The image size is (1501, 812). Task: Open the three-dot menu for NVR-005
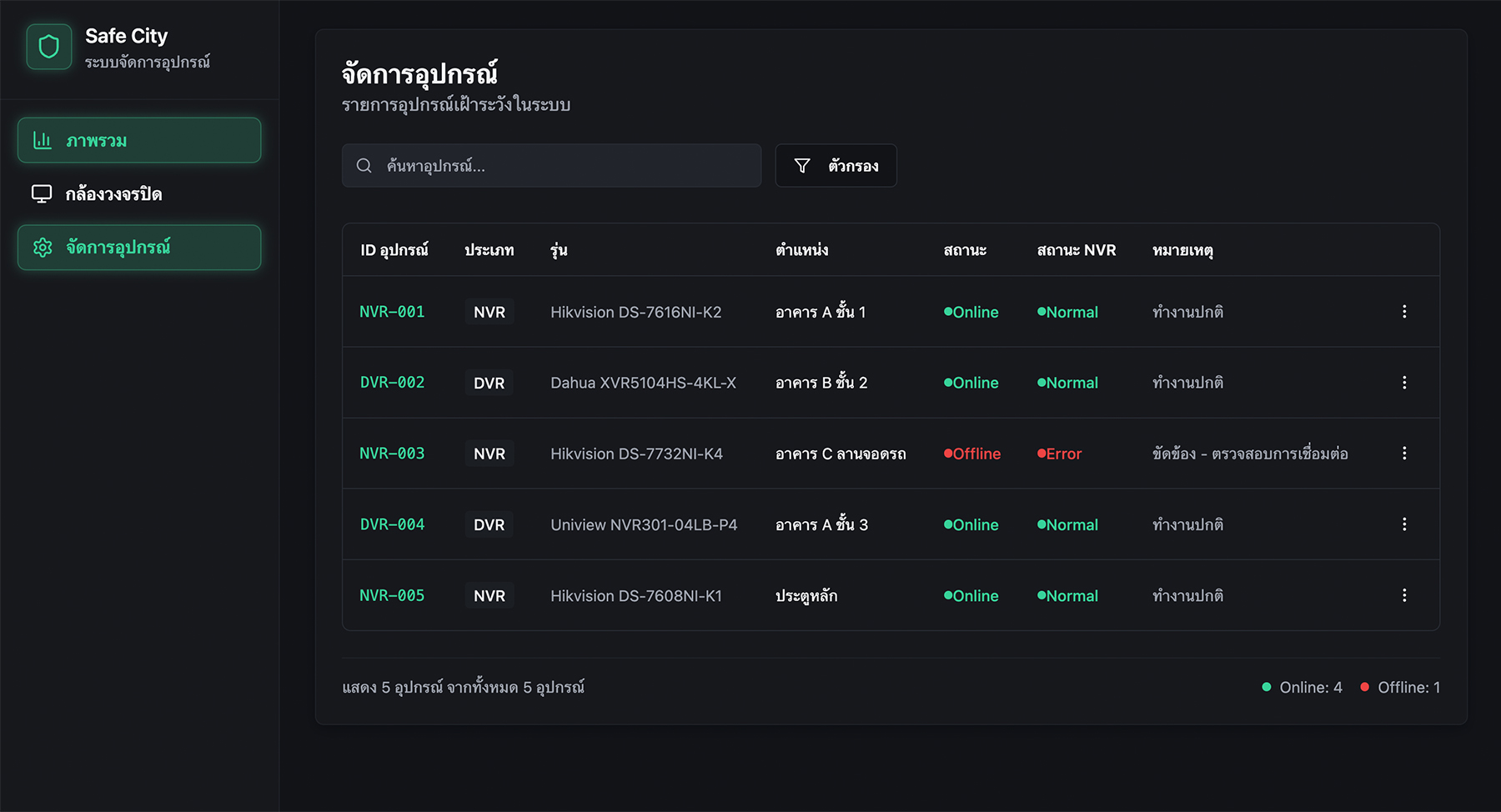pos(1404,595)
